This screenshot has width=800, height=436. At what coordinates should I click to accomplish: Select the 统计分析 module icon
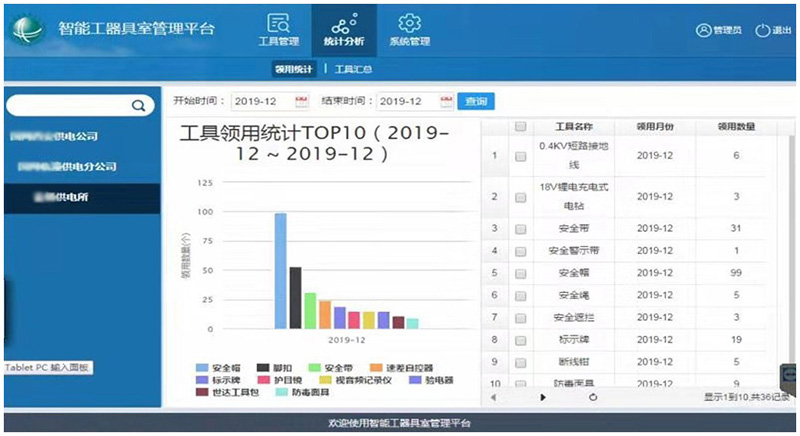click(344, 23)
